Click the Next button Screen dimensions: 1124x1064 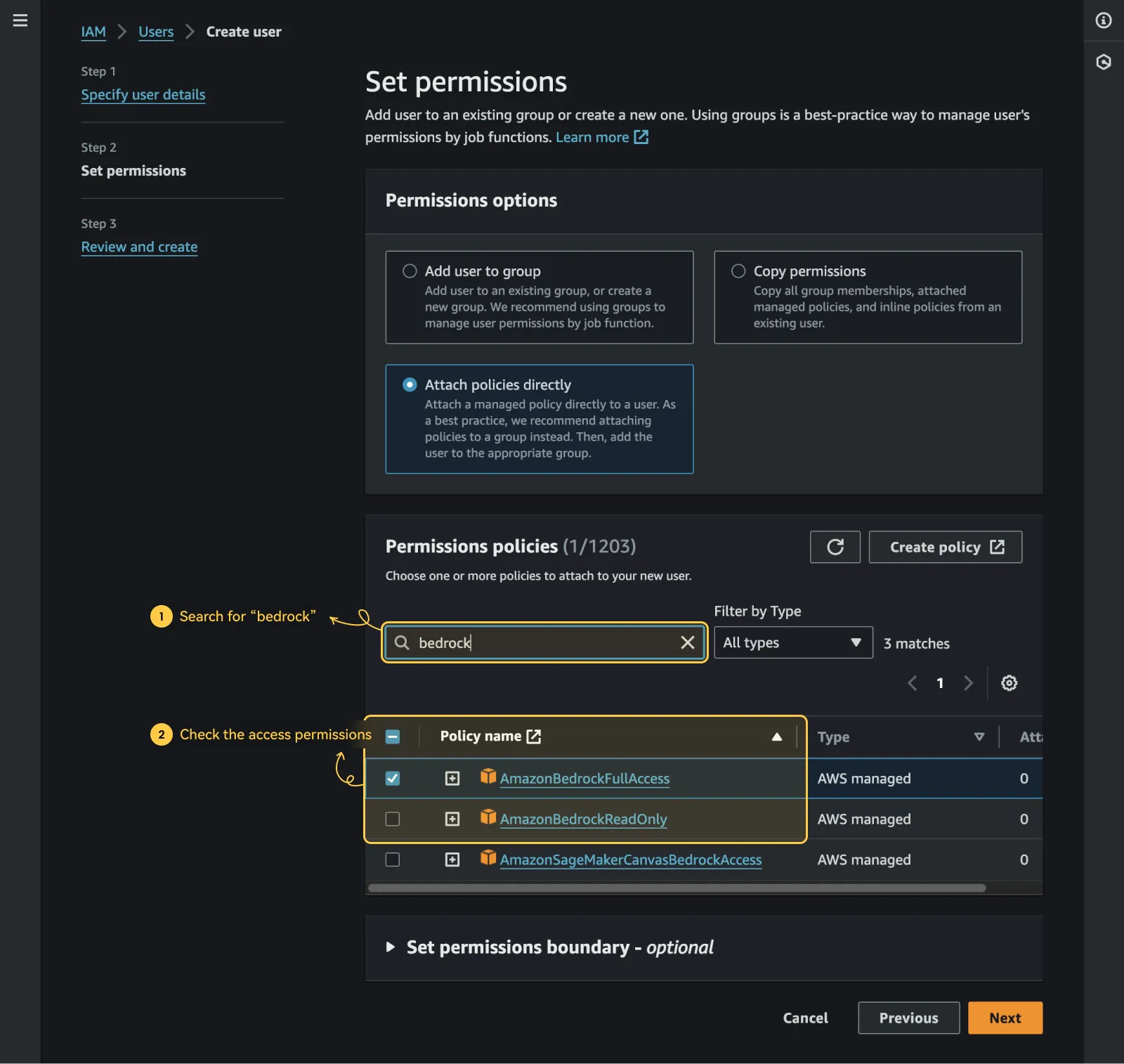1005,1018
